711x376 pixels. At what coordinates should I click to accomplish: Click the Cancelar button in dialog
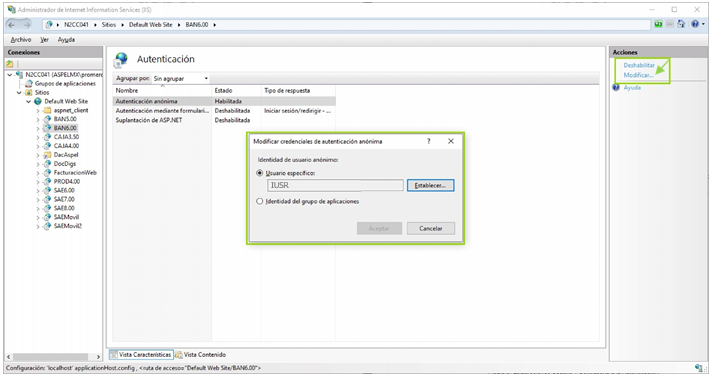431,228
